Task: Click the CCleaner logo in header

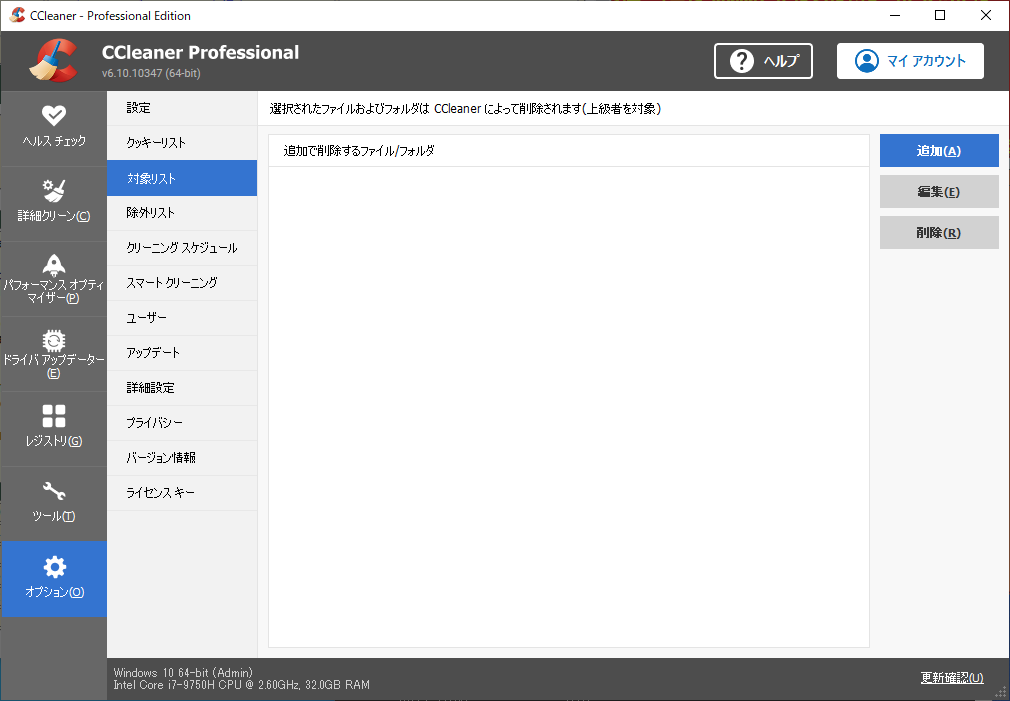Action: (53, 61)
